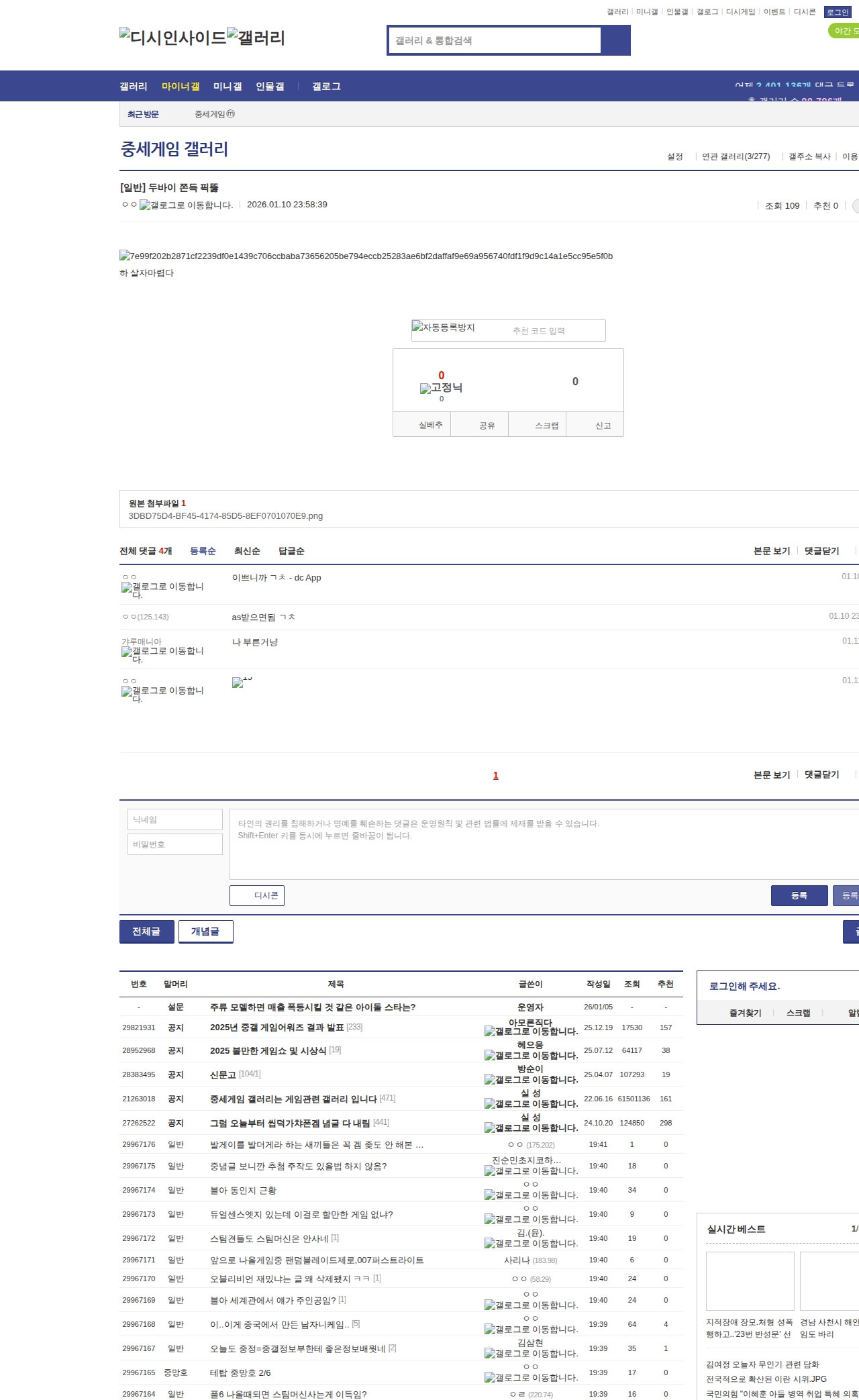Sort comments by 최신순
Viewport: 859px width, 1400px height.
[247, 551]
